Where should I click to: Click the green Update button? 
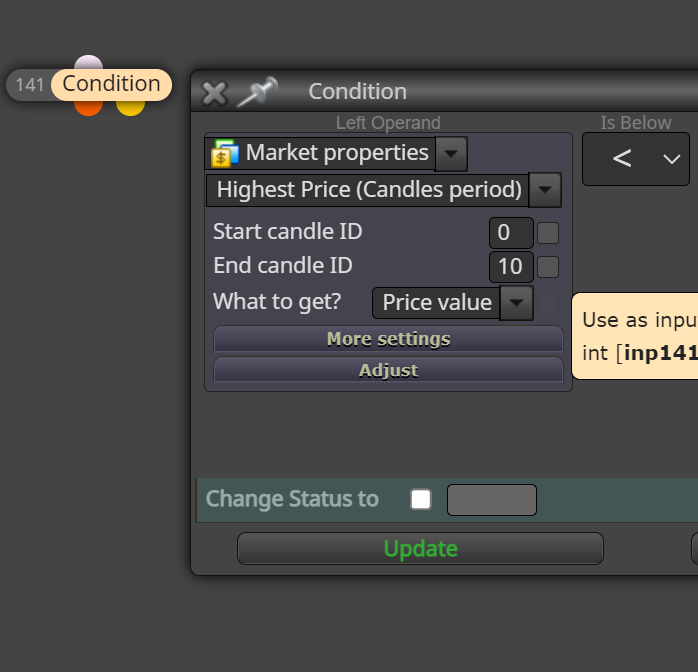point(420,548)
